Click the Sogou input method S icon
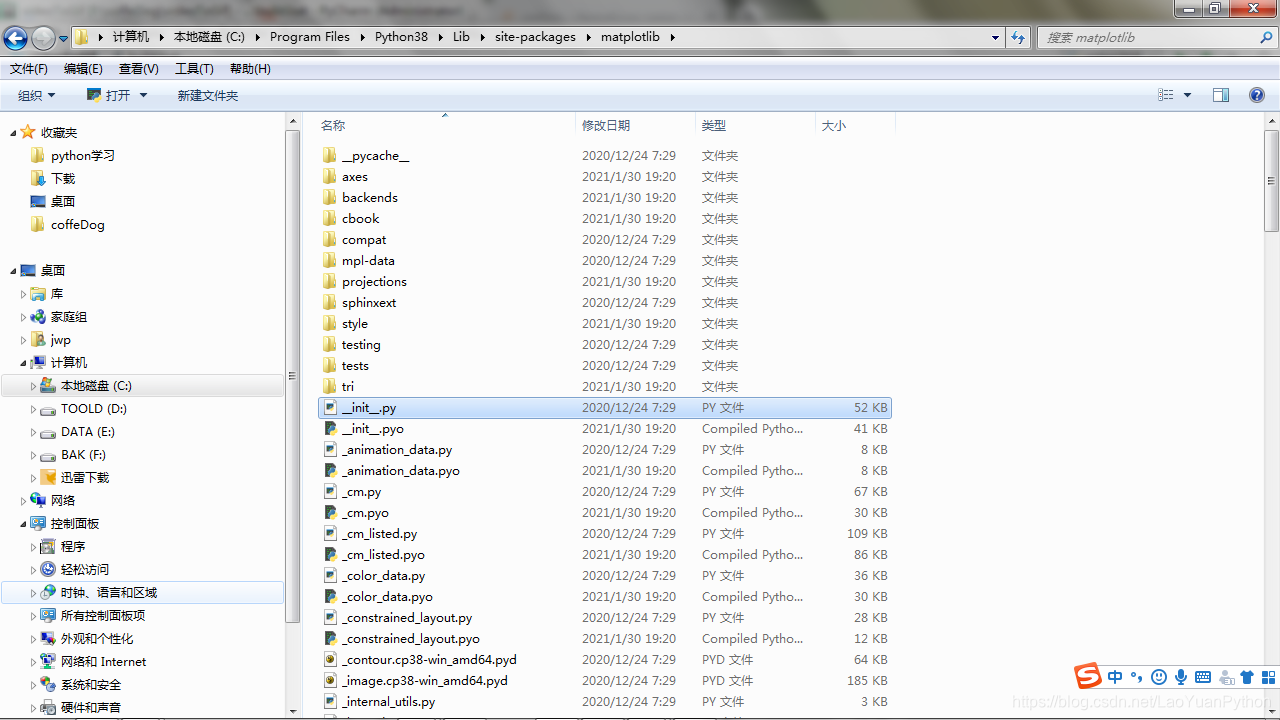The image size is (1280, 720). pyautogui.click(x=1087, y=676)
